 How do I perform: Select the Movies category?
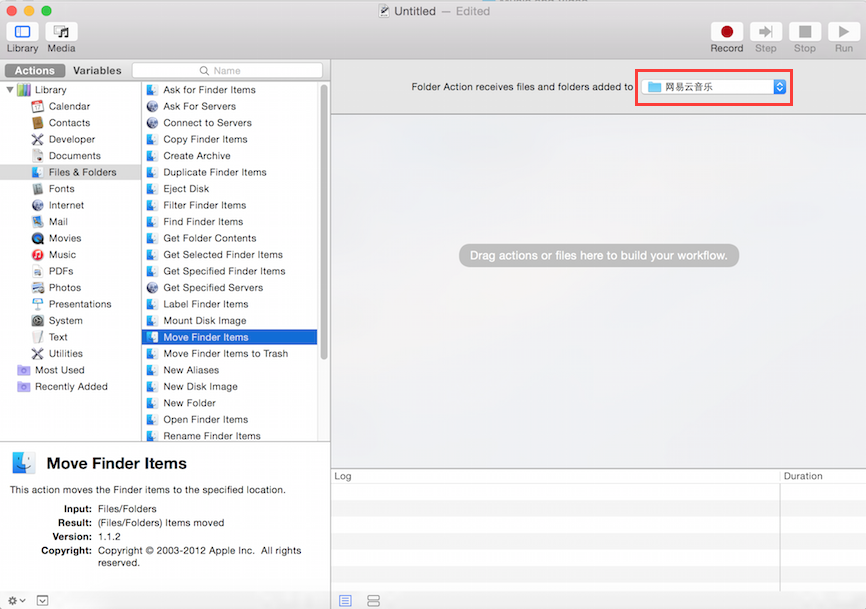[65, 238]
